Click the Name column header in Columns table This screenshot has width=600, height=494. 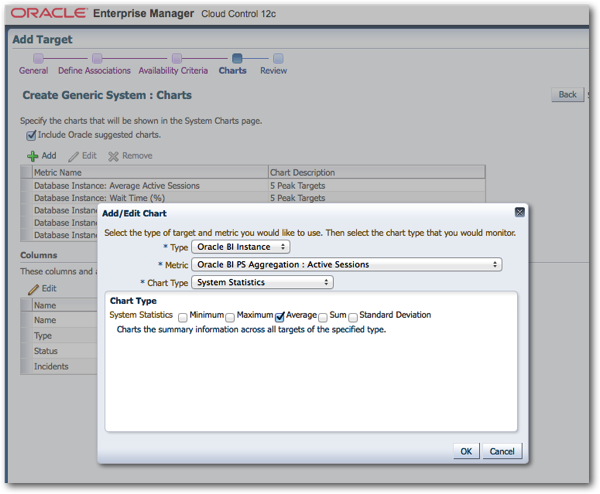64,305
